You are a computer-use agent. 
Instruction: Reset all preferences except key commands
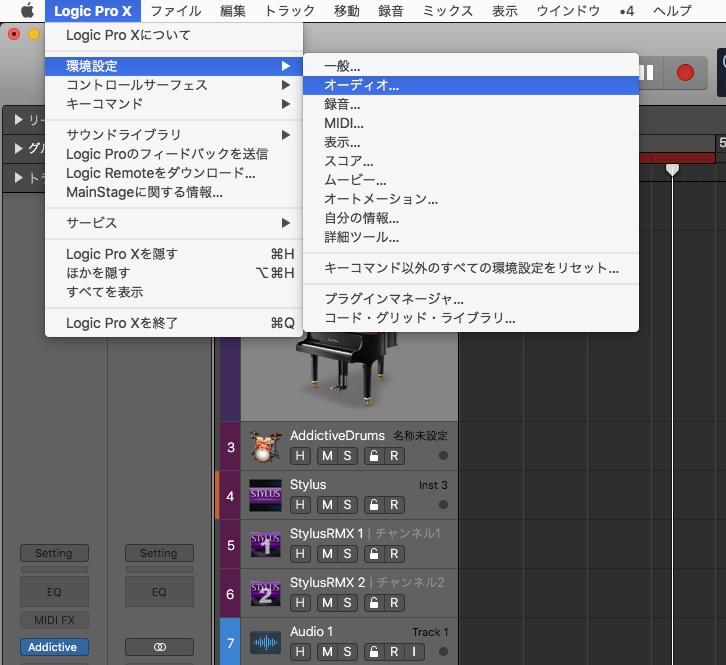click(x=471, y=268)
